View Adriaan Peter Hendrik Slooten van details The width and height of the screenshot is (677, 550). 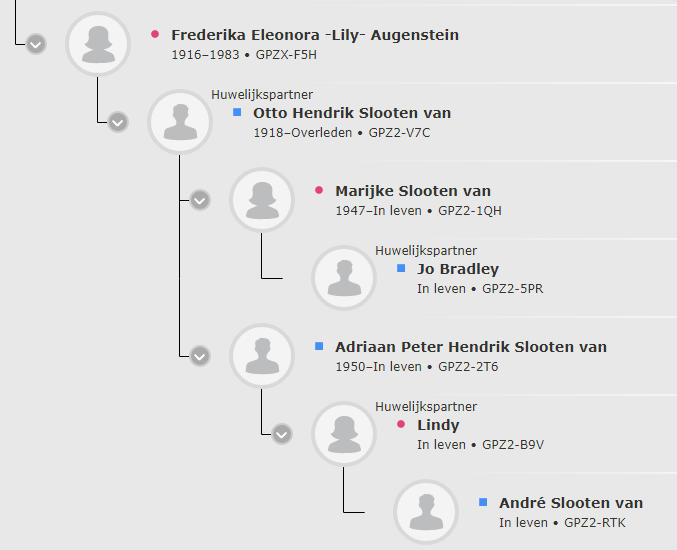click(471, 347)
